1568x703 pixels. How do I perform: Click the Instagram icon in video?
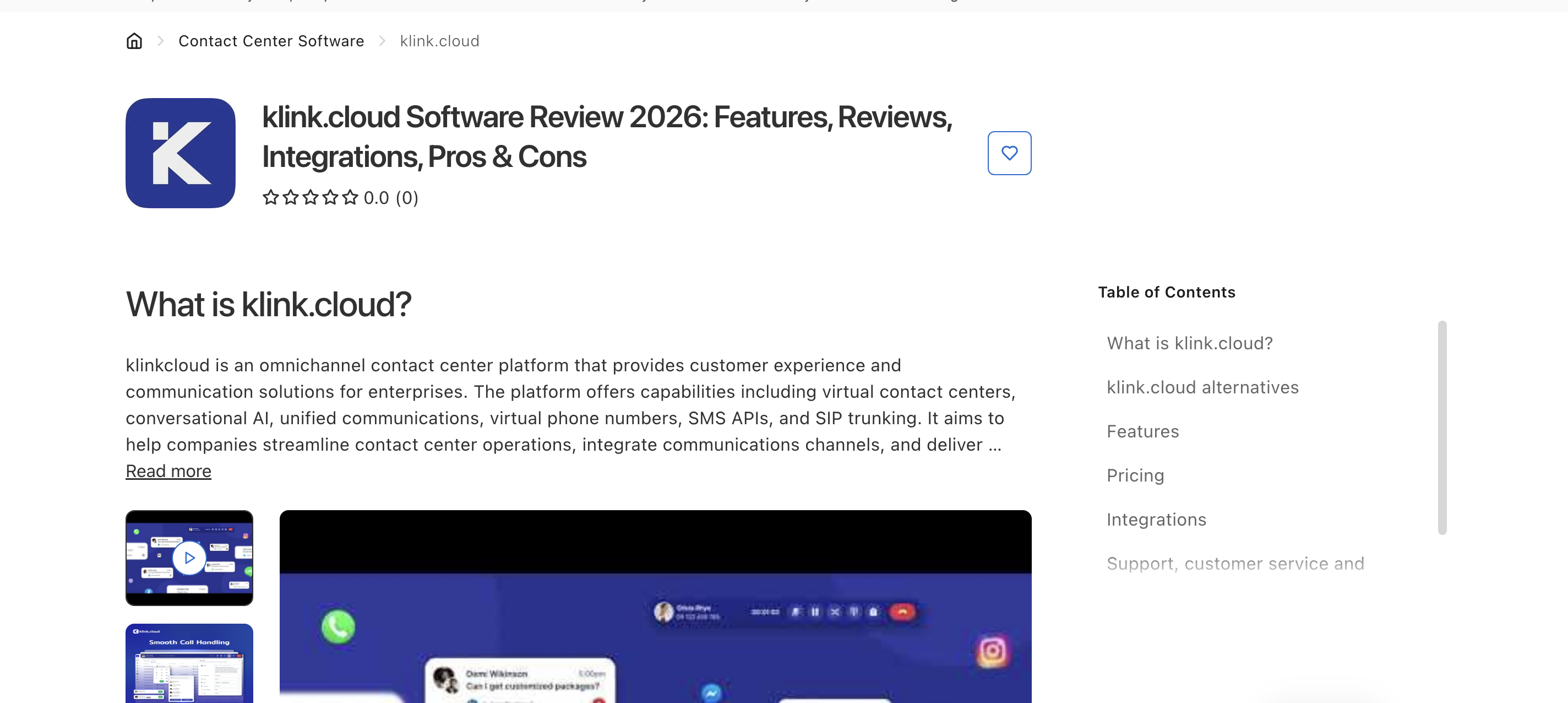pyautogui.click(x=992, y=651)
